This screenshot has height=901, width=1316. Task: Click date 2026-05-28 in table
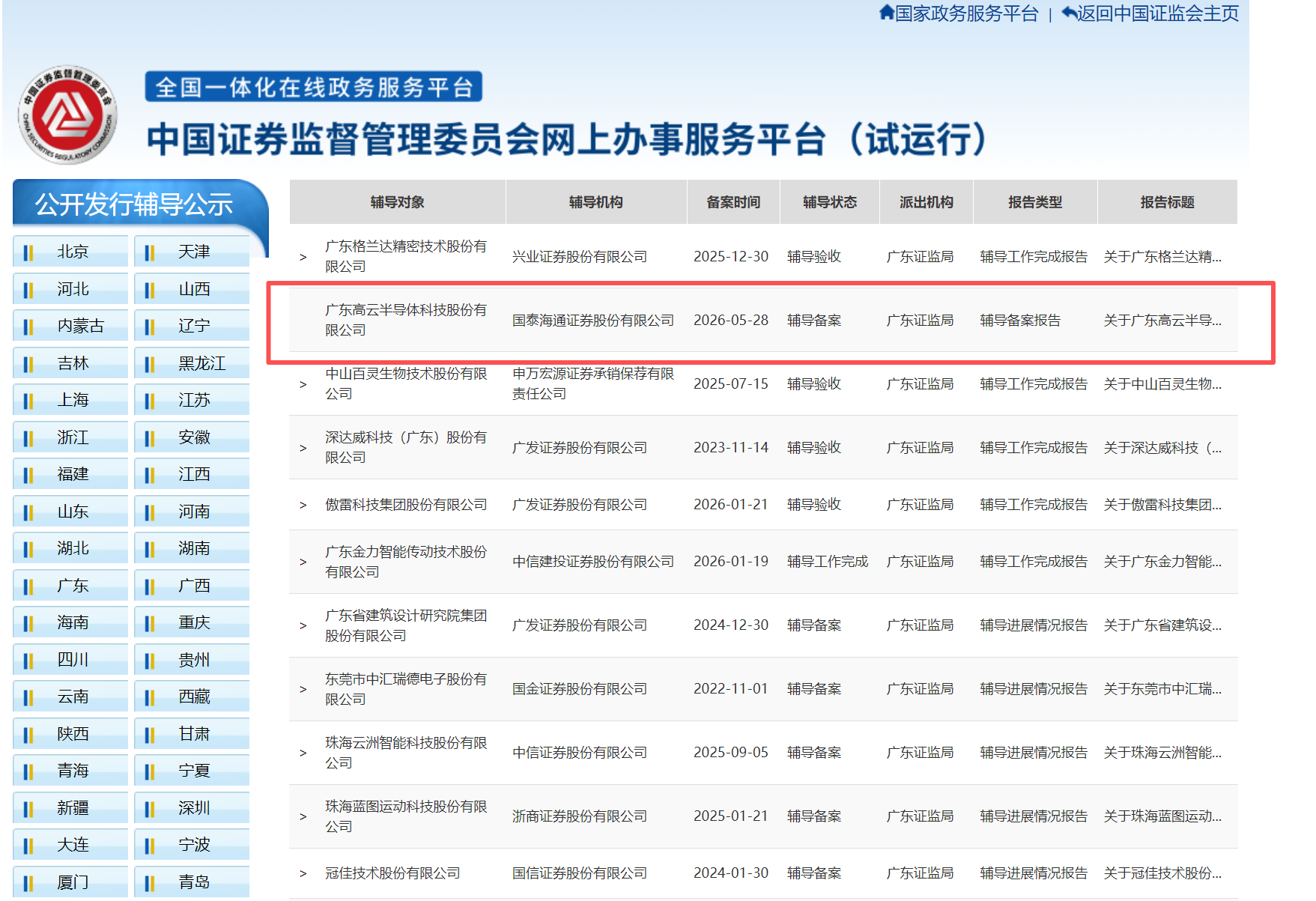click(x=731, y=321)
